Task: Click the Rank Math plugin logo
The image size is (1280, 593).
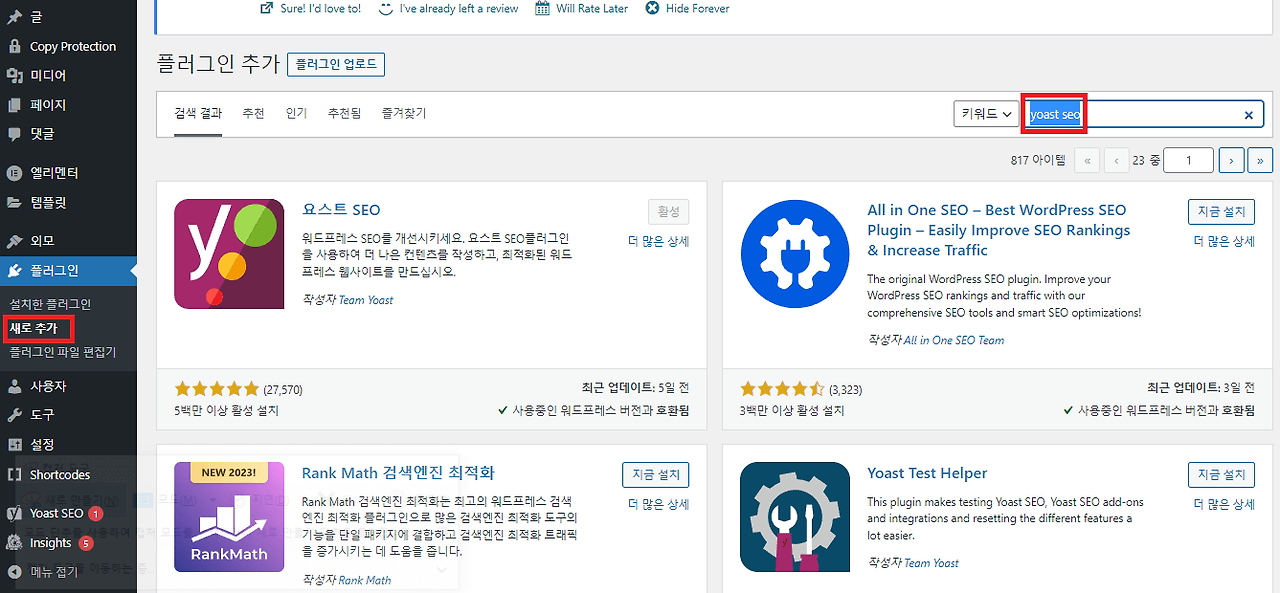Action: 228,517
